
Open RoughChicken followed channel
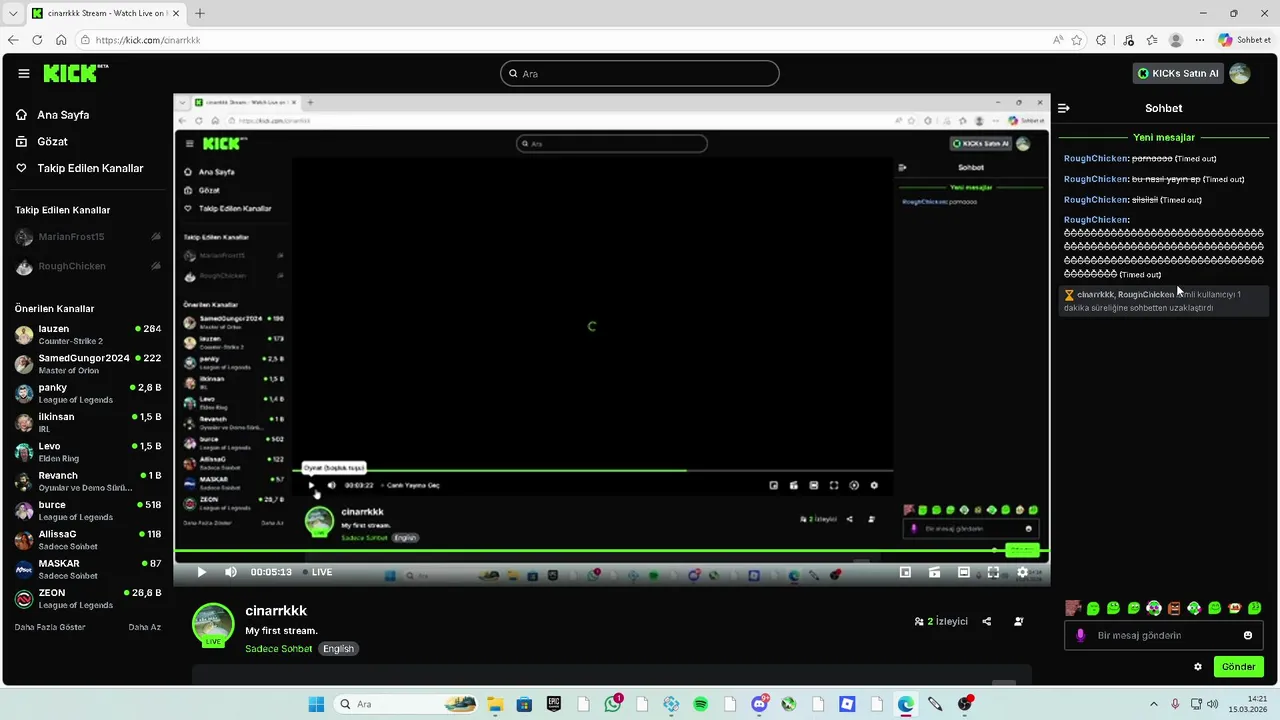87,267
